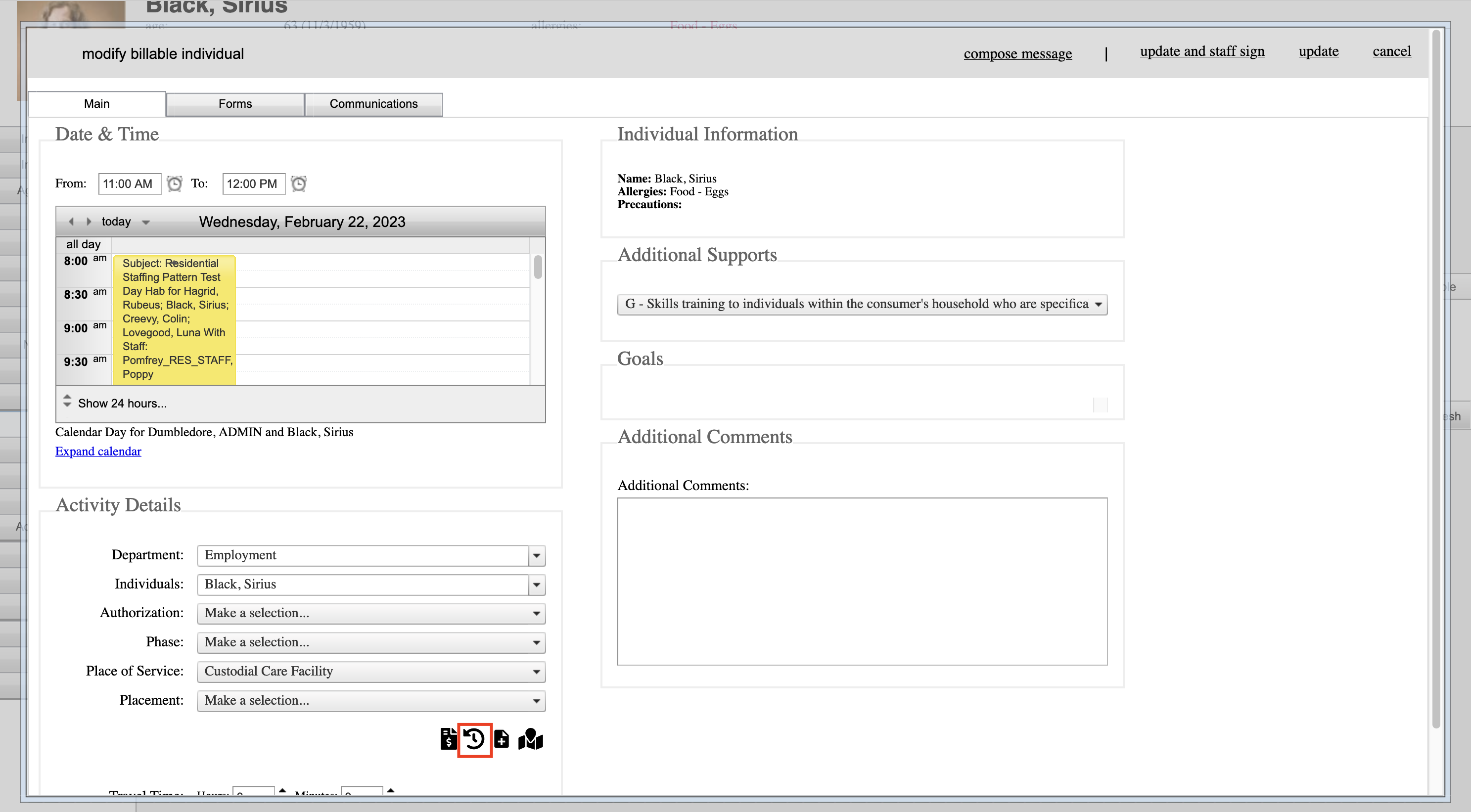Cancel modifying the billable individual
Viewport: 1471px width, 812px height.
pos(1392,51)
